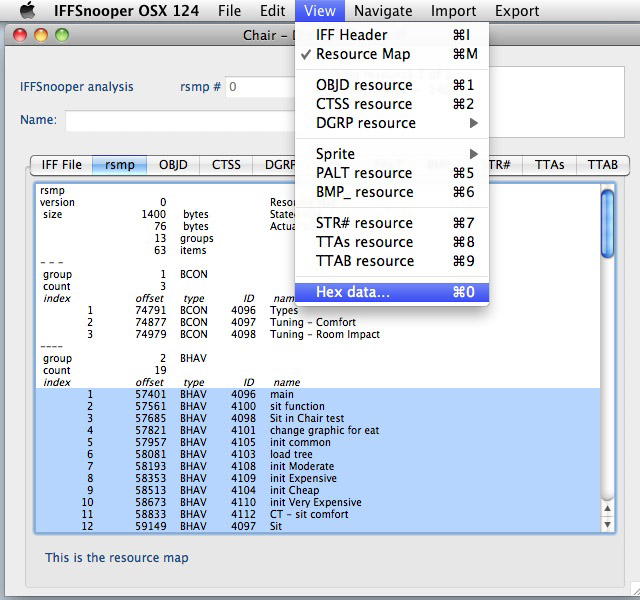The image size is (640, 600).
Task: Select the row 'init Expensive'
Action: pyautogui.click(x=318, y=478)
